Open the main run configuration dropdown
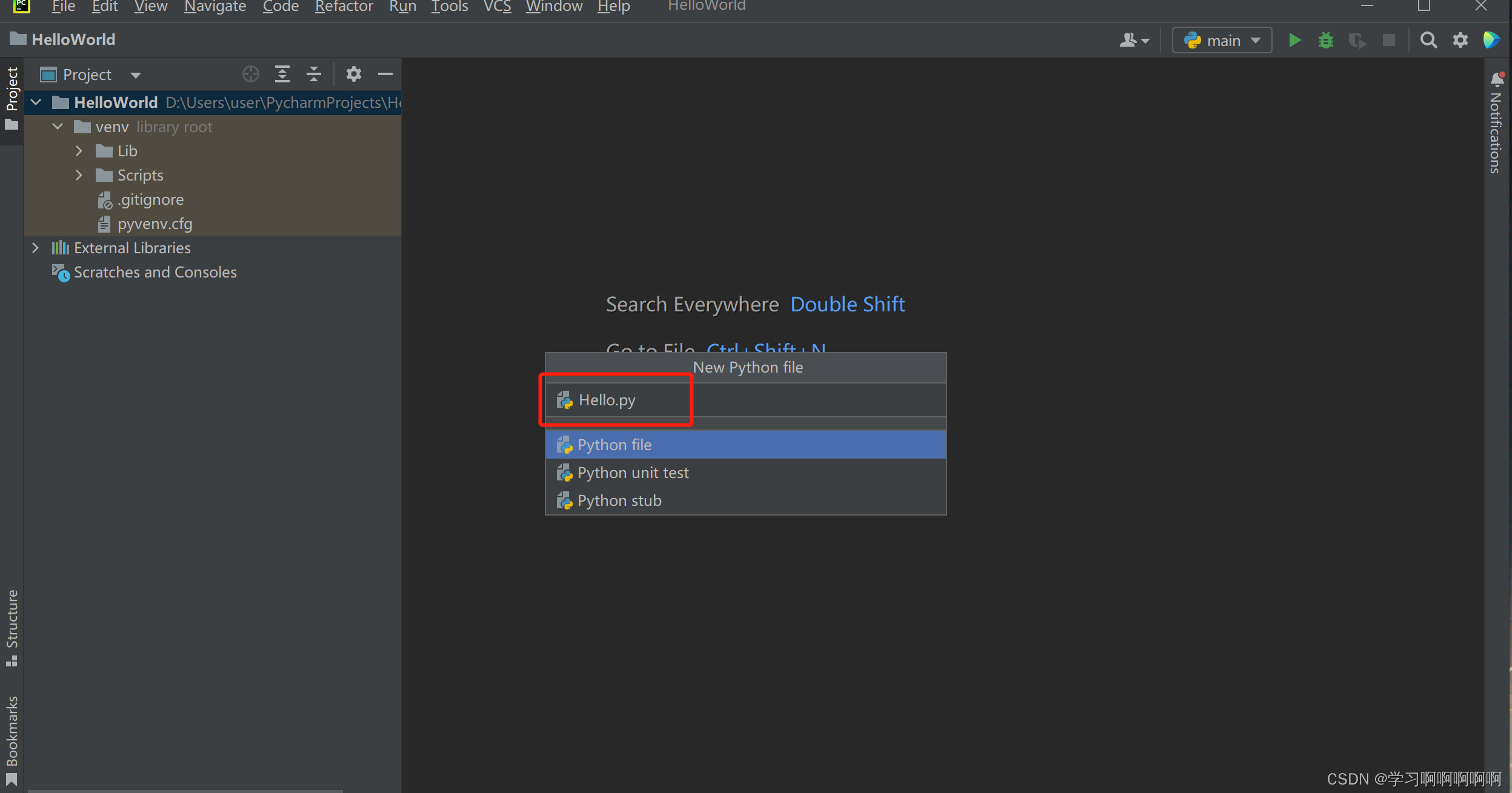Viewport: 1512px width, 793px height. click(x=1222, y=41)
